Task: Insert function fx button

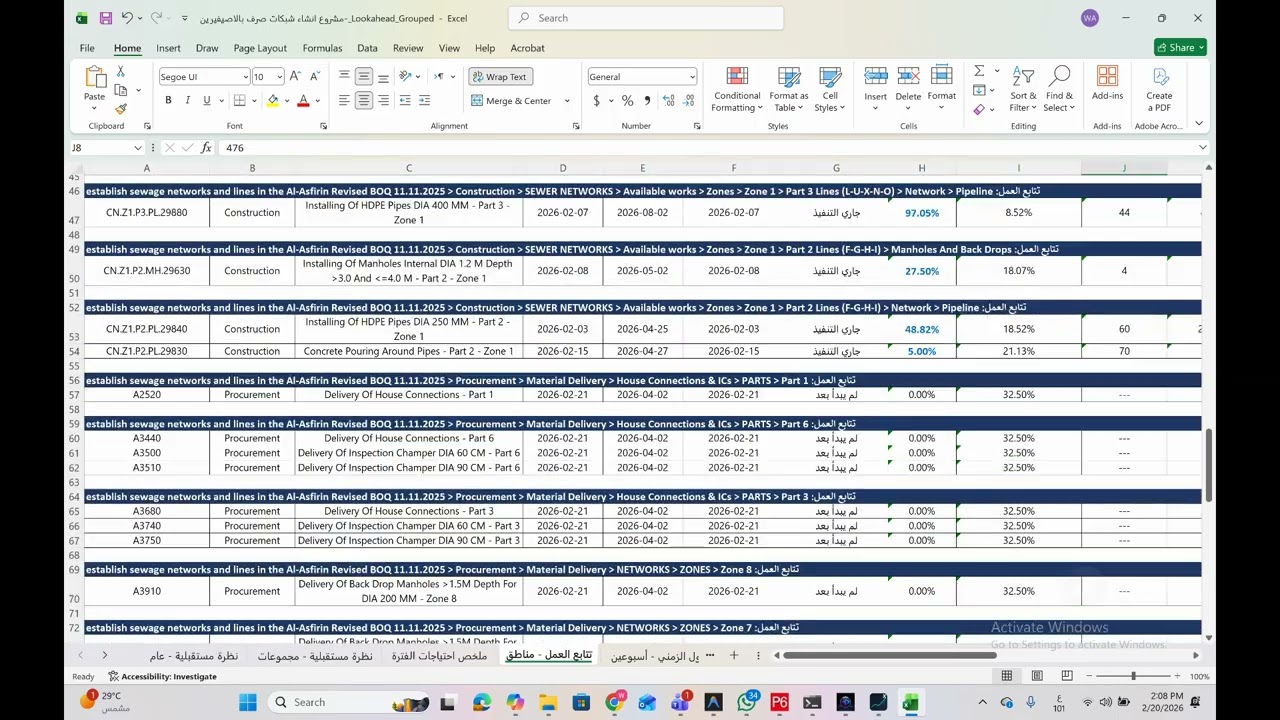Action: click(x=206, y=147)
